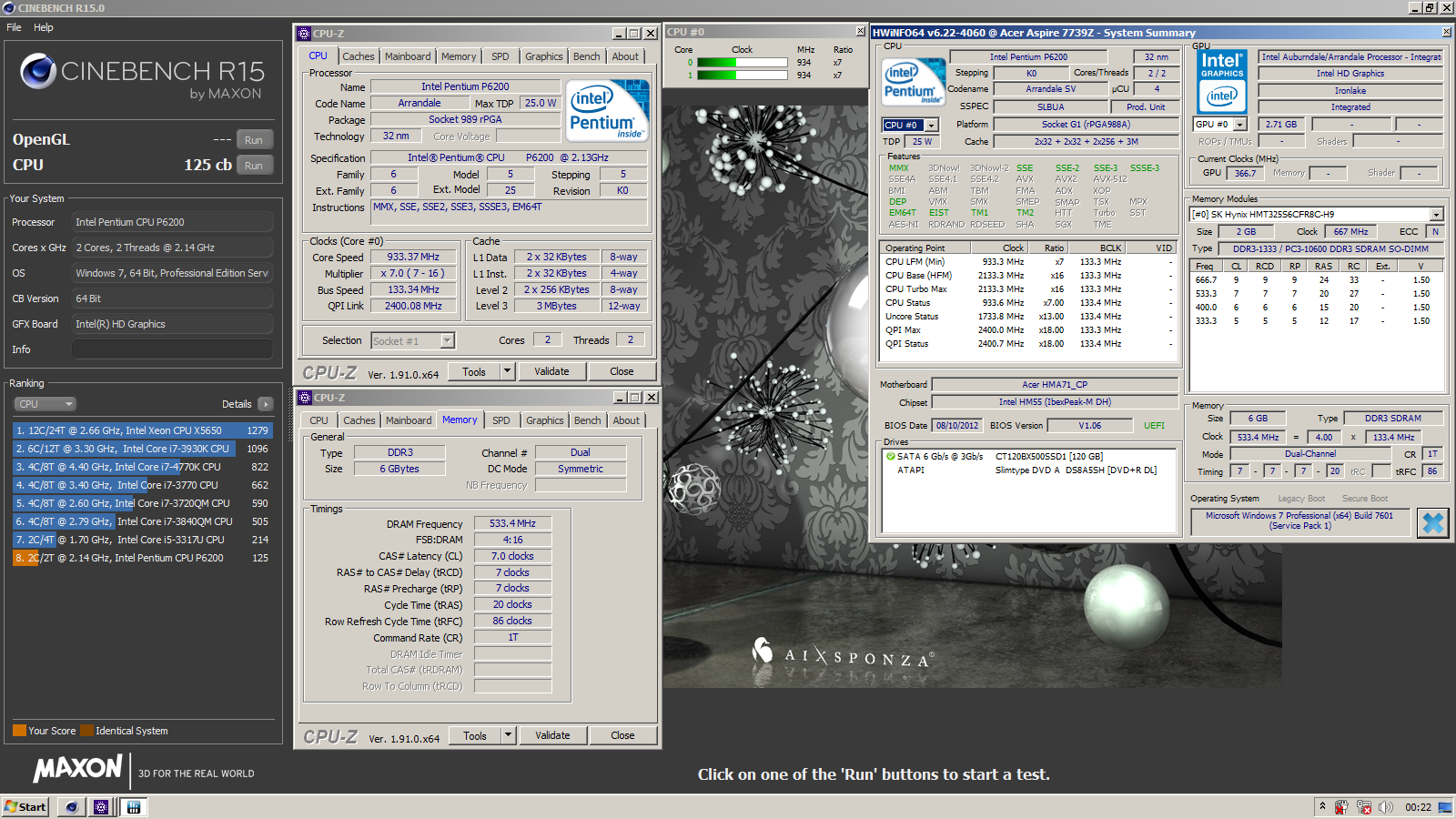
Task: Click the large blue X icon in HWiNFO summary
Action: pyautogui.click(x=1433, y=522)
